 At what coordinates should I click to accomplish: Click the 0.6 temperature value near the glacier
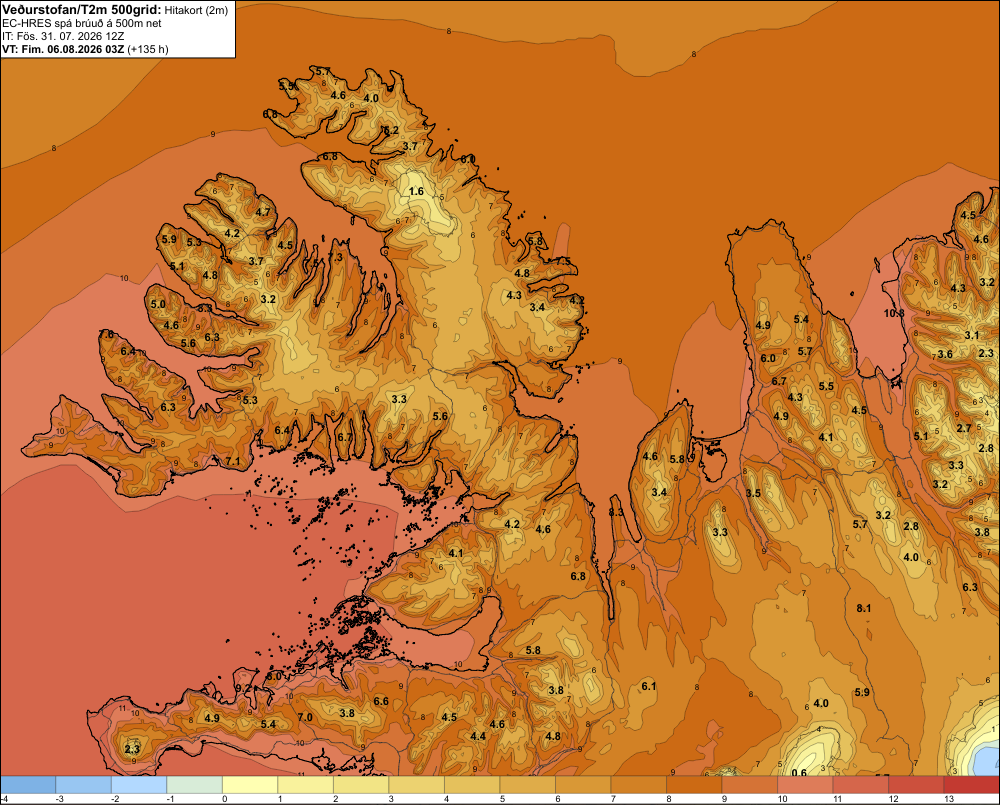798,773
